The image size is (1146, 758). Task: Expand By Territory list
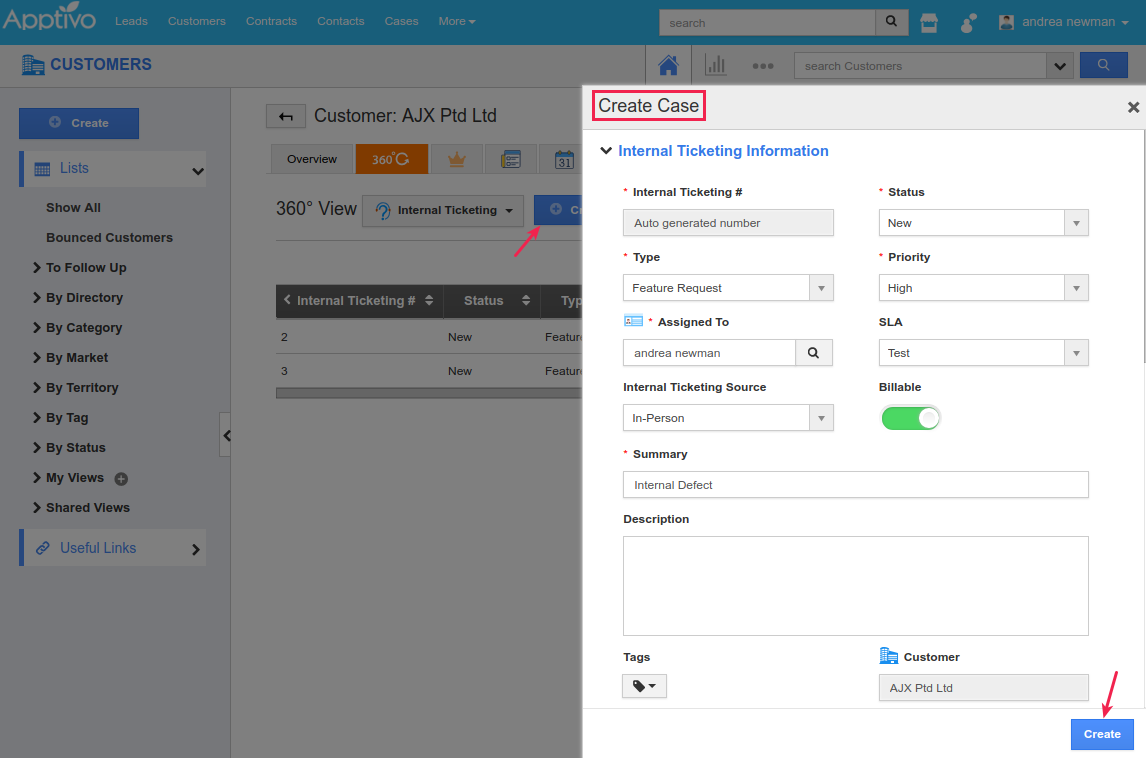coord(37,387)
